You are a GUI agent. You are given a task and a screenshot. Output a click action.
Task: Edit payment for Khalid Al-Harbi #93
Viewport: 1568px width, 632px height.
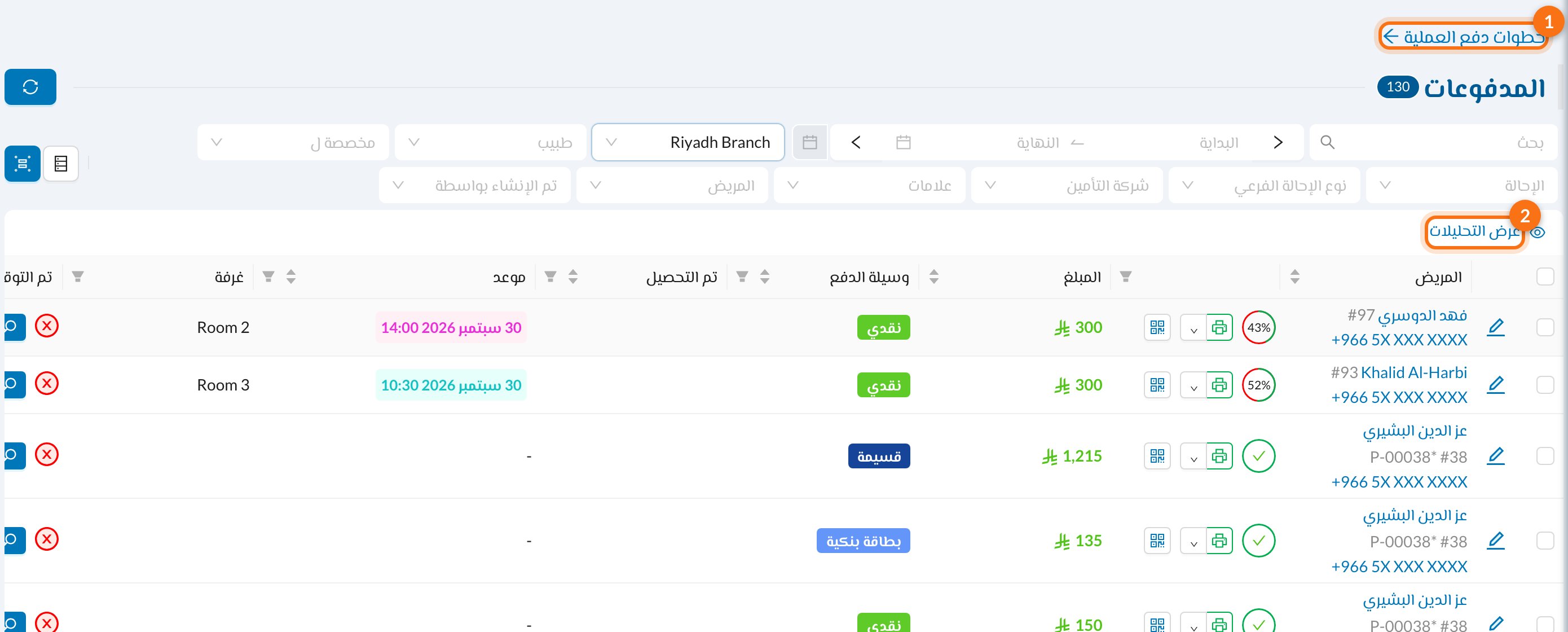[x=1496, y=385]
